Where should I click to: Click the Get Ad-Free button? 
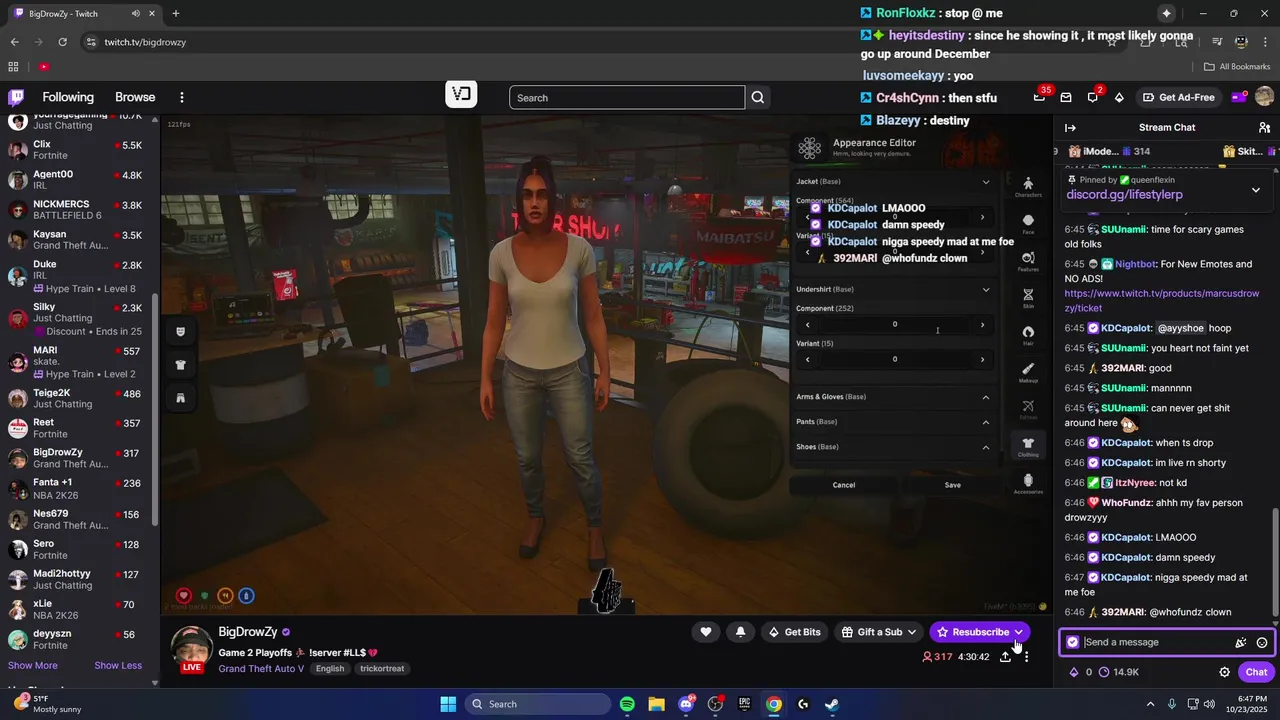tap(1178, 97)
